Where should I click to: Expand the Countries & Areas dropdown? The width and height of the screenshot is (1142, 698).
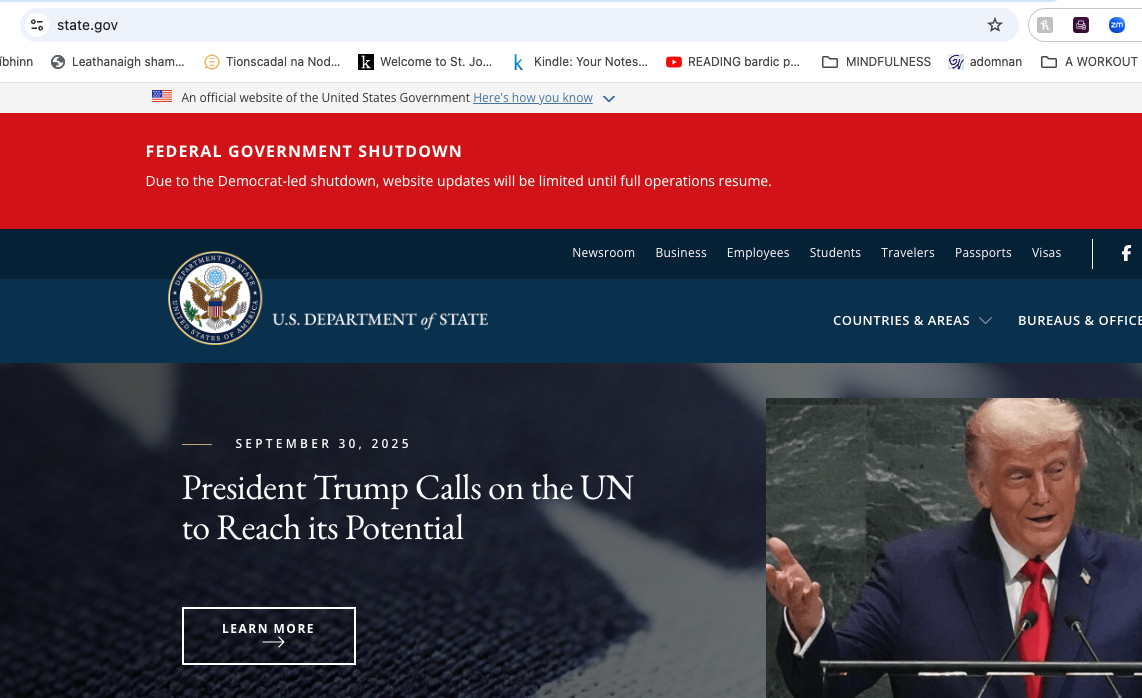[912, 321]
